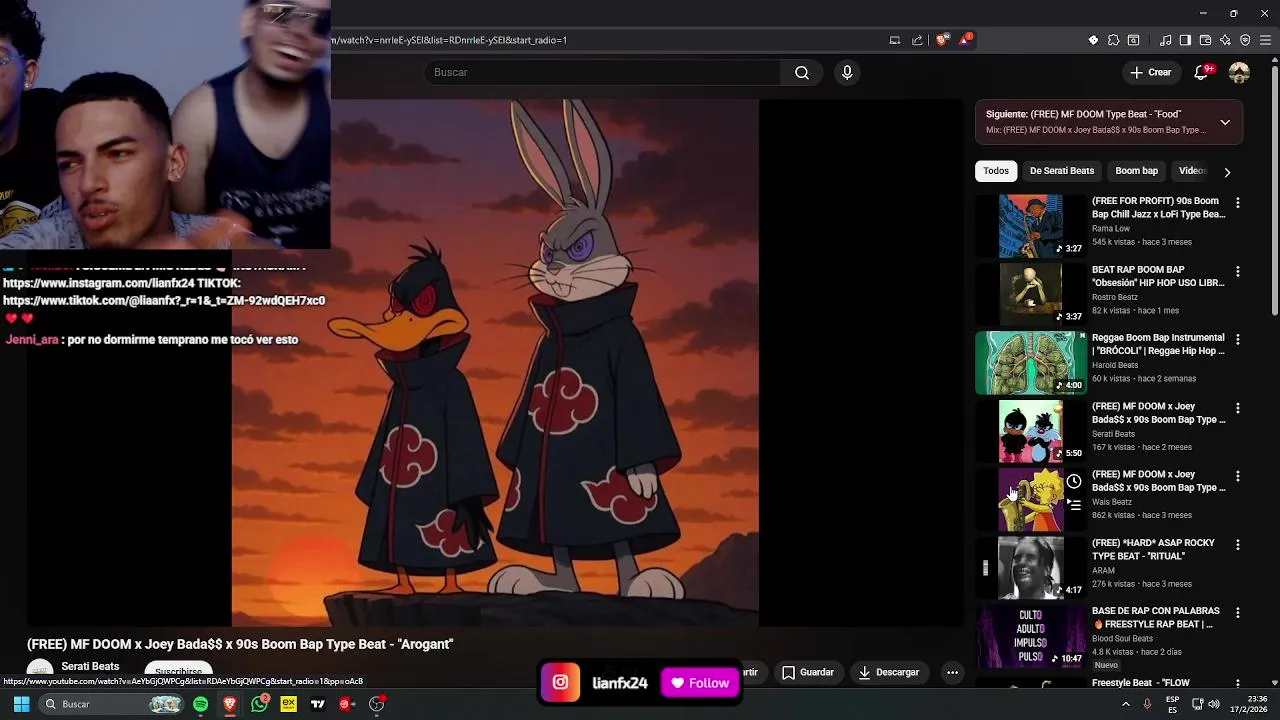The width and height of the screenshot is (1280, 720).
Task: Open the clock and date 23:36 panel
Action: point(1251,704)
